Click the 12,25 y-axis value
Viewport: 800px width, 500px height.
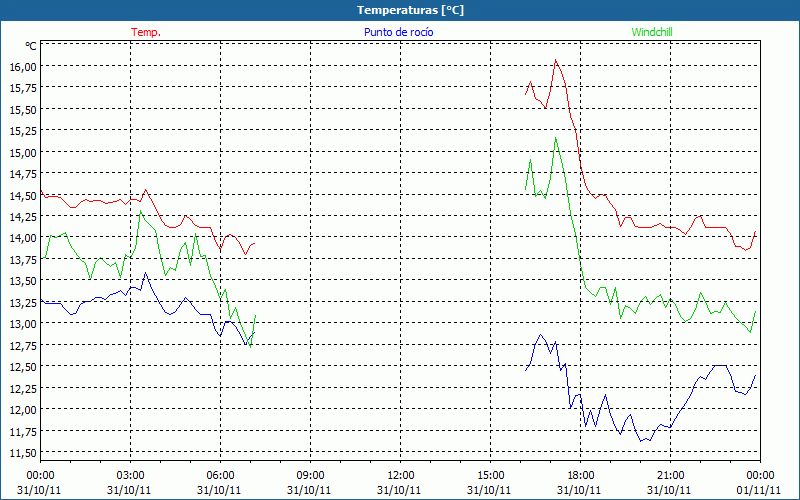(x=23, y=388)
